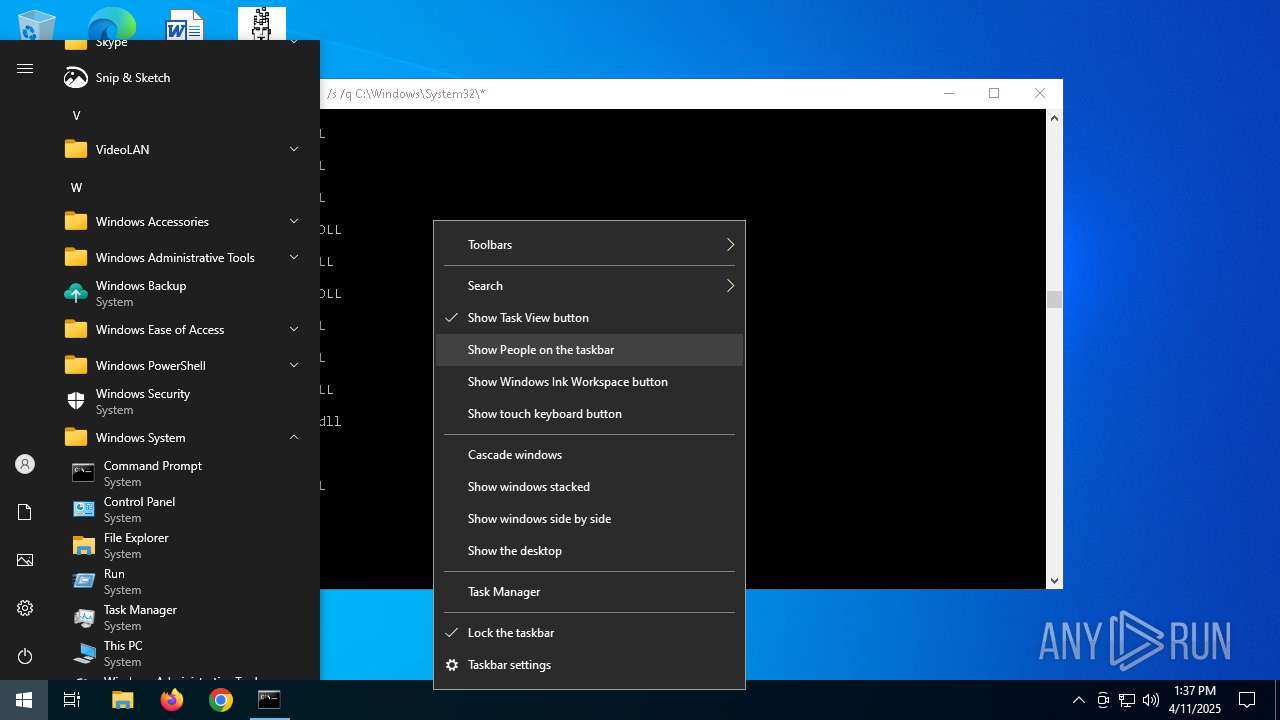Image resolution: width=1280 pixels, height=720 pixels.
Task: Click console scrollbar up arrow
Action: 1054,118
